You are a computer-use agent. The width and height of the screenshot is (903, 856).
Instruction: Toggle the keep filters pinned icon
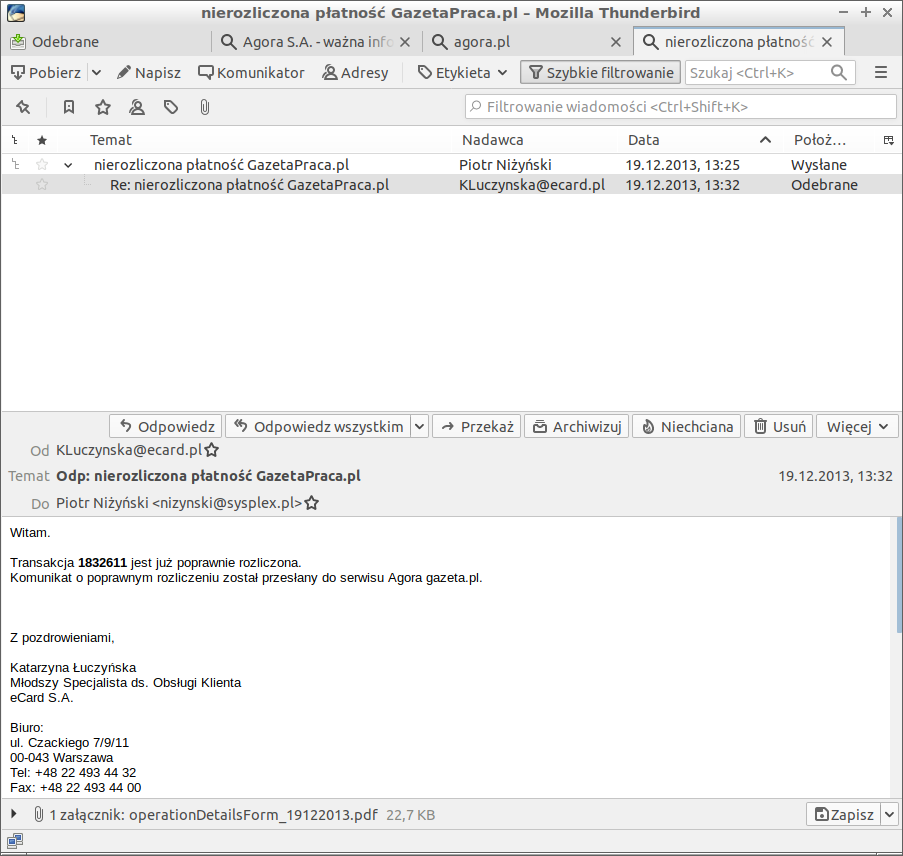[x=23, y=107]
